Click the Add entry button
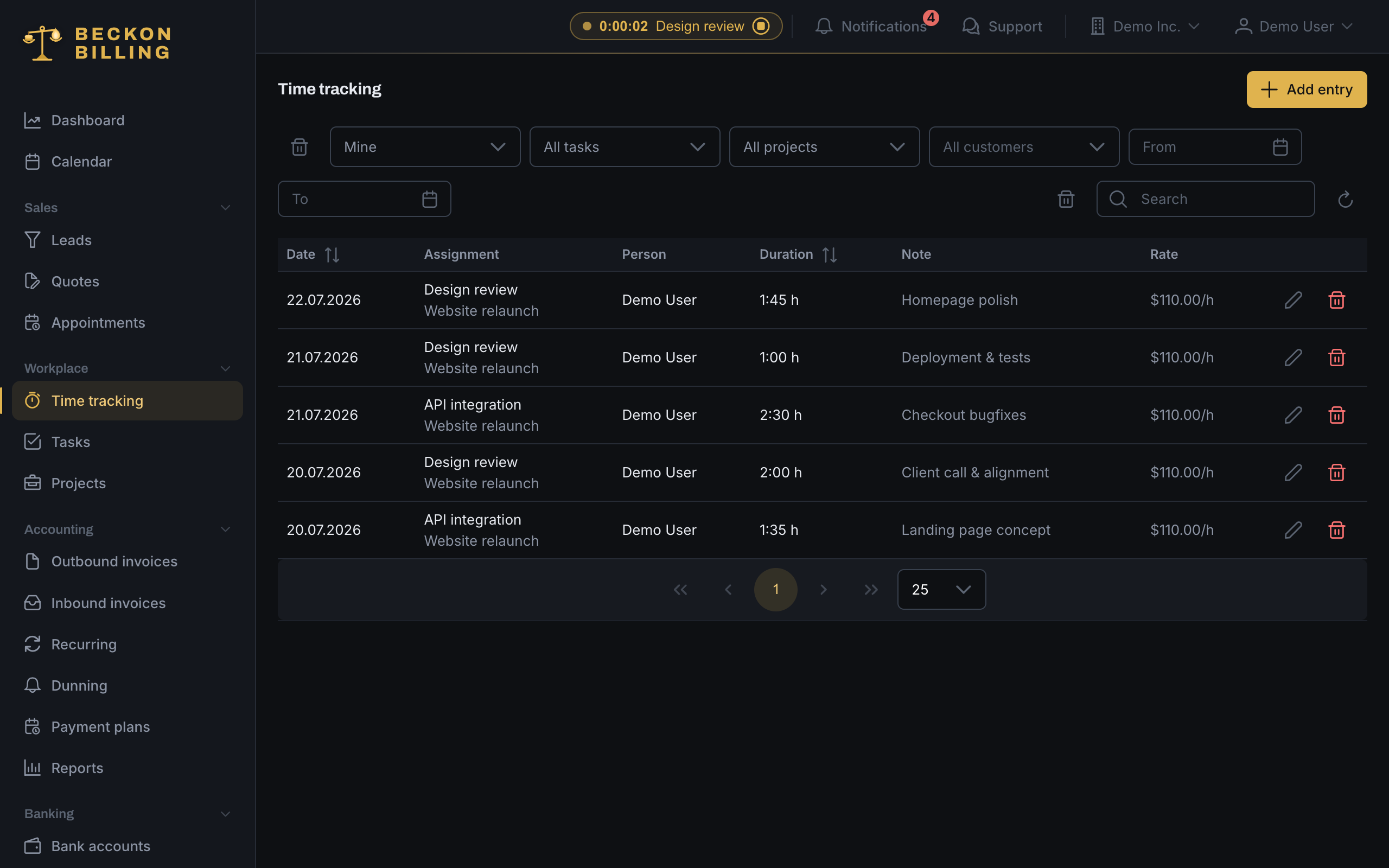This screenshot has width=1389, height=868. pyautogui.click(x=1307, y=90)
